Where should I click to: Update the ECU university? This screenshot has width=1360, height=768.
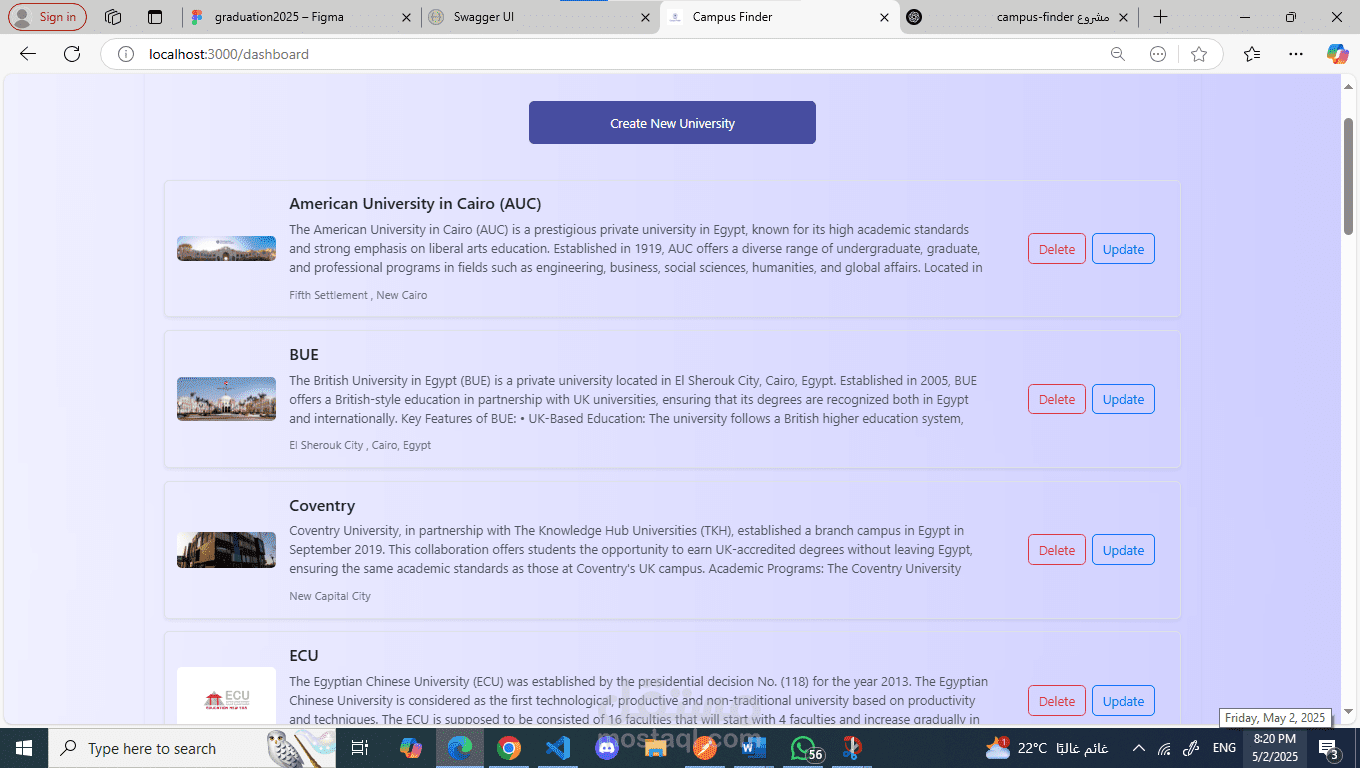pyautogui.click(x=1123, y=701)
